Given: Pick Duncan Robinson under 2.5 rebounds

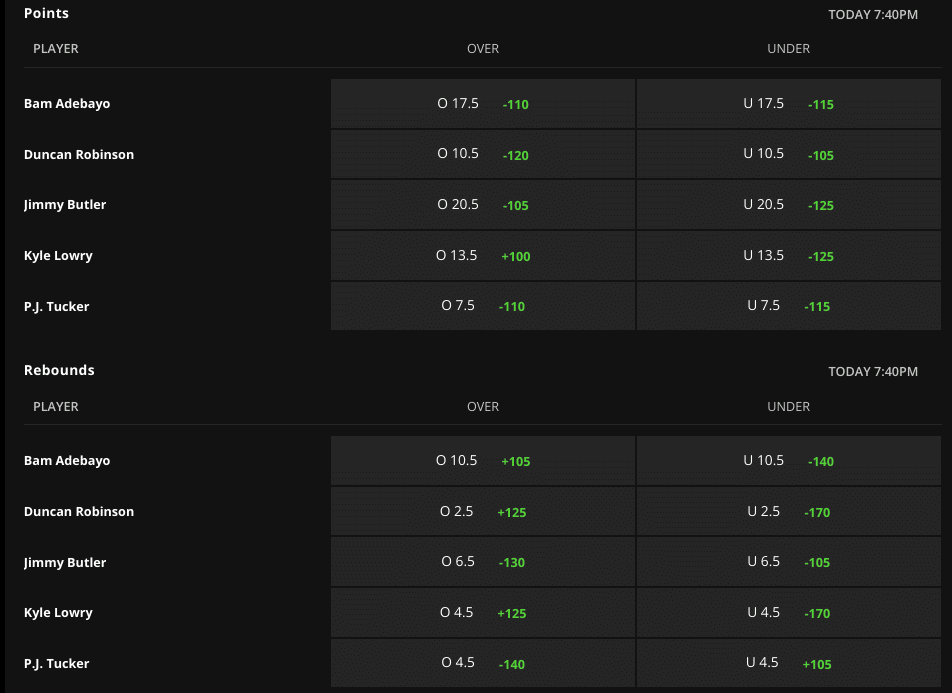Looking at the screenshot, I should pos(788,512).
